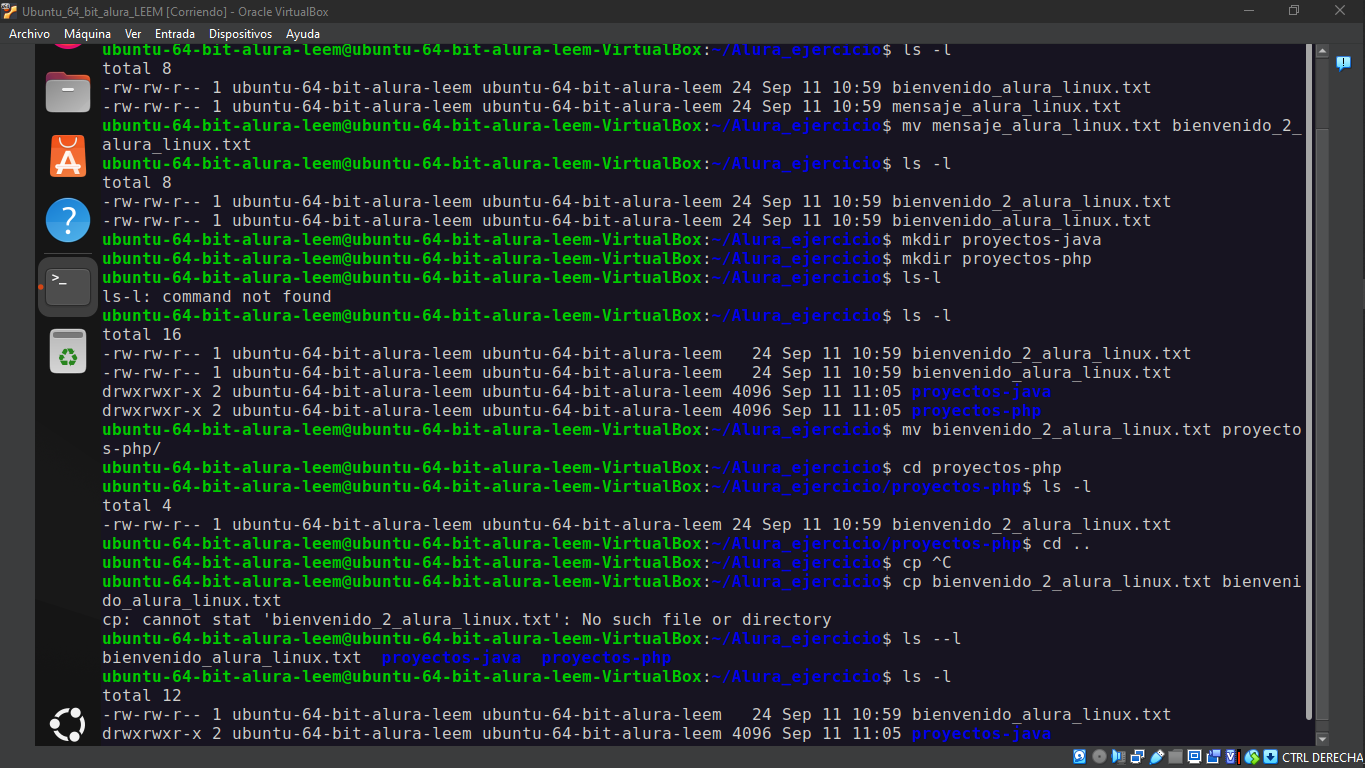Click the network adapters status icon
The height and width of the screenshot is (768, 1365).
tap(1138, 757)
